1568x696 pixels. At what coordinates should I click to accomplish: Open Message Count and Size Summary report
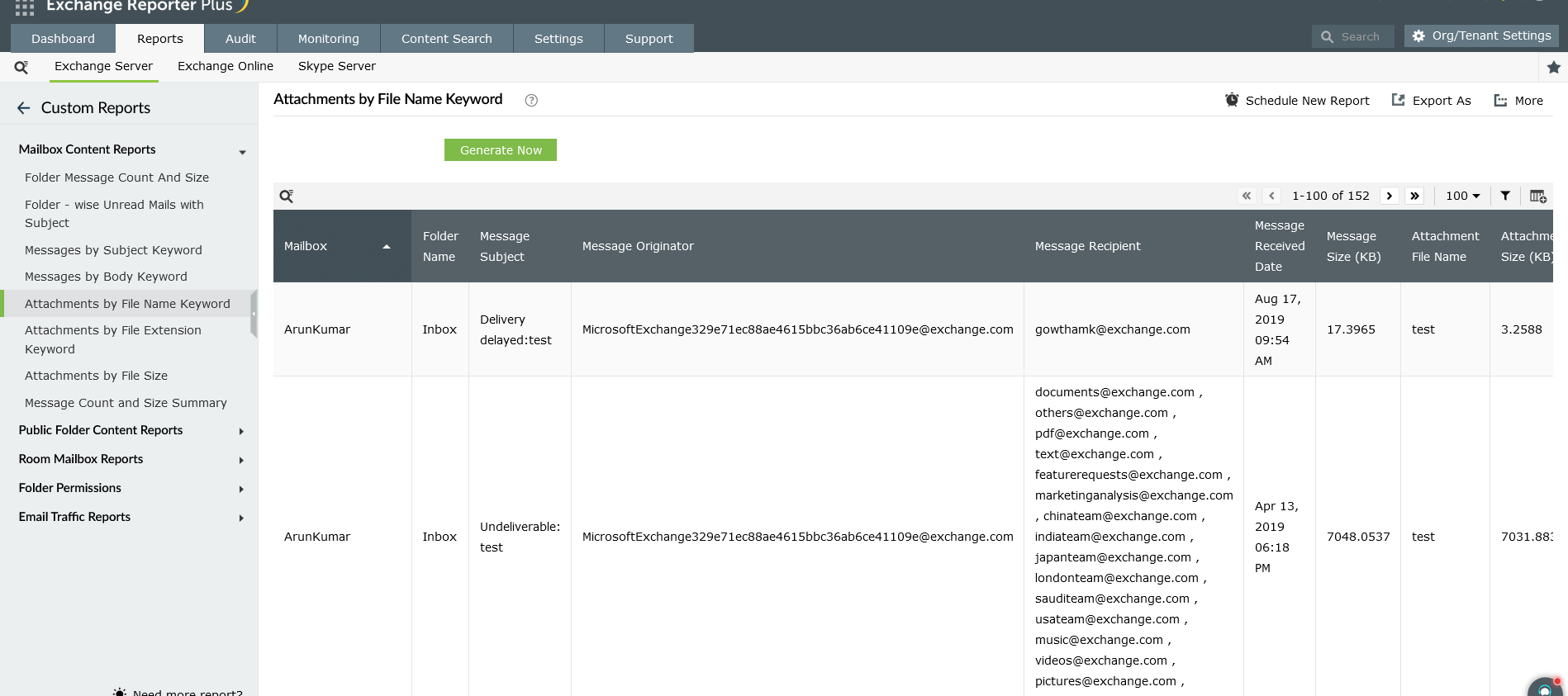(x=126, y=403)
